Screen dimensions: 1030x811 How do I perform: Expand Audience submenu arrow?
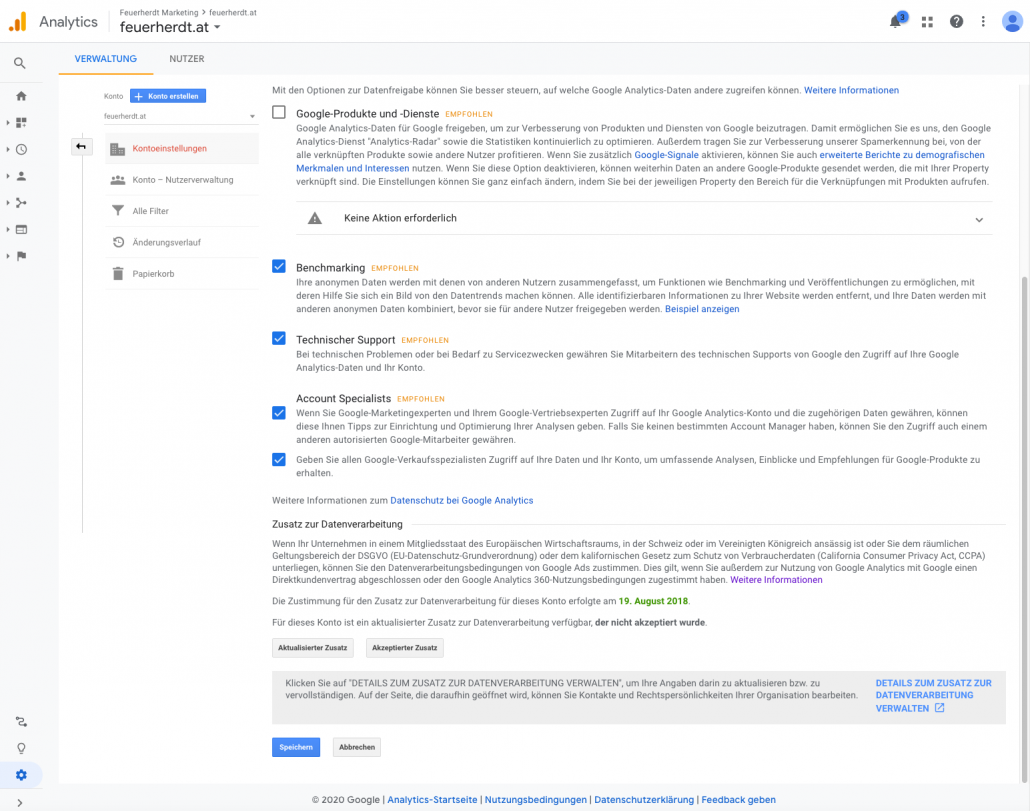(x=7, y=176)
